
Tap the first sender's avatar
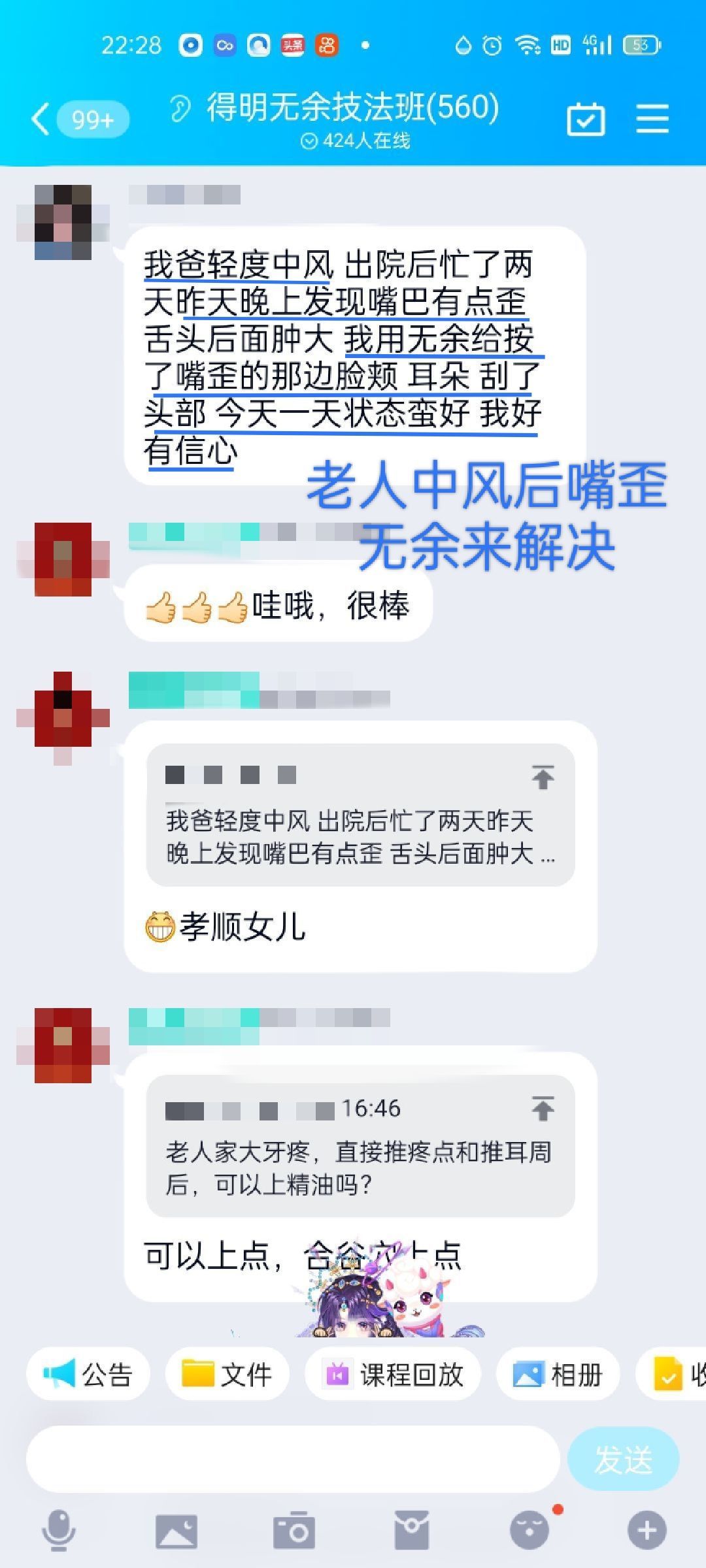(x=63, y=222)
